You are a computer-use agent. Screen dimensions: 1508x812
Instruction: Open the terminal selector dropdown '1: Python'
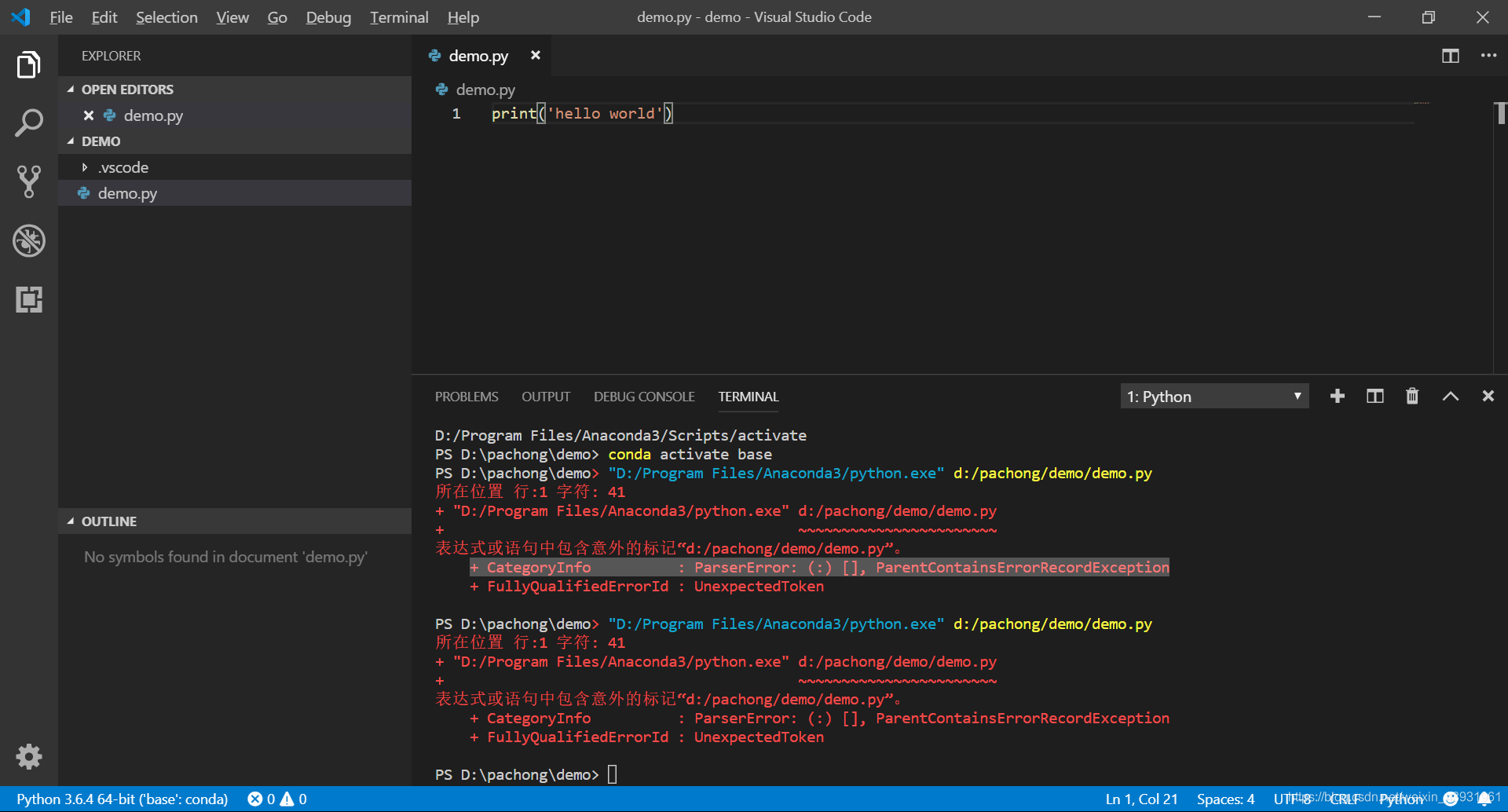click(x=1214, y=397)
